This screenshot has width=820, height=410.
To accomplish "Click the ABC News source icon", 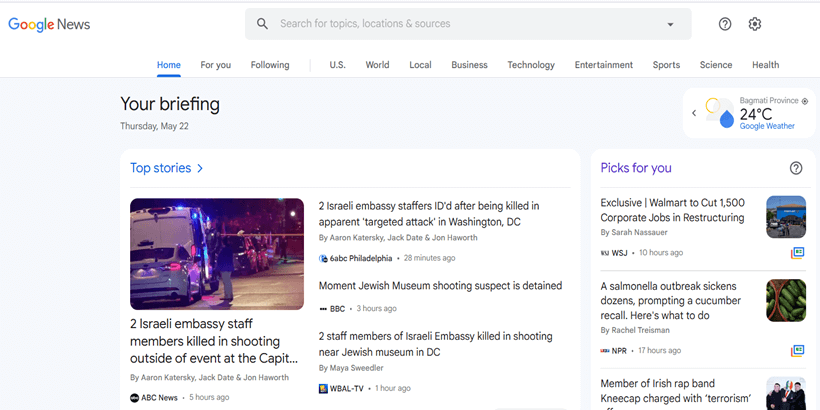I will click(x=134, y=397).
